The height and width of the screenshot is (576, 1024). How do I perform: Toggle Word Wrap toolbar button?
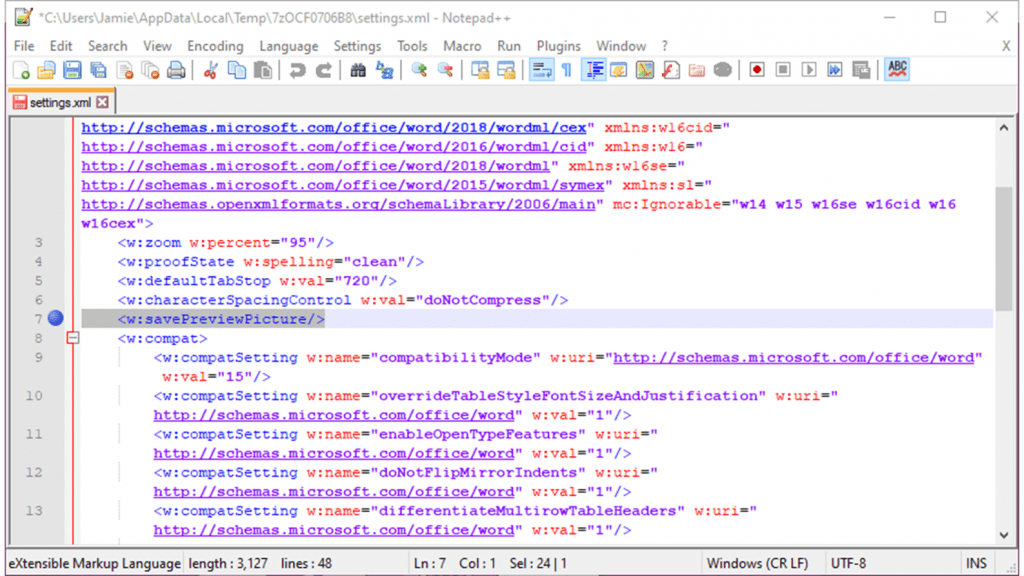point(541,70)
